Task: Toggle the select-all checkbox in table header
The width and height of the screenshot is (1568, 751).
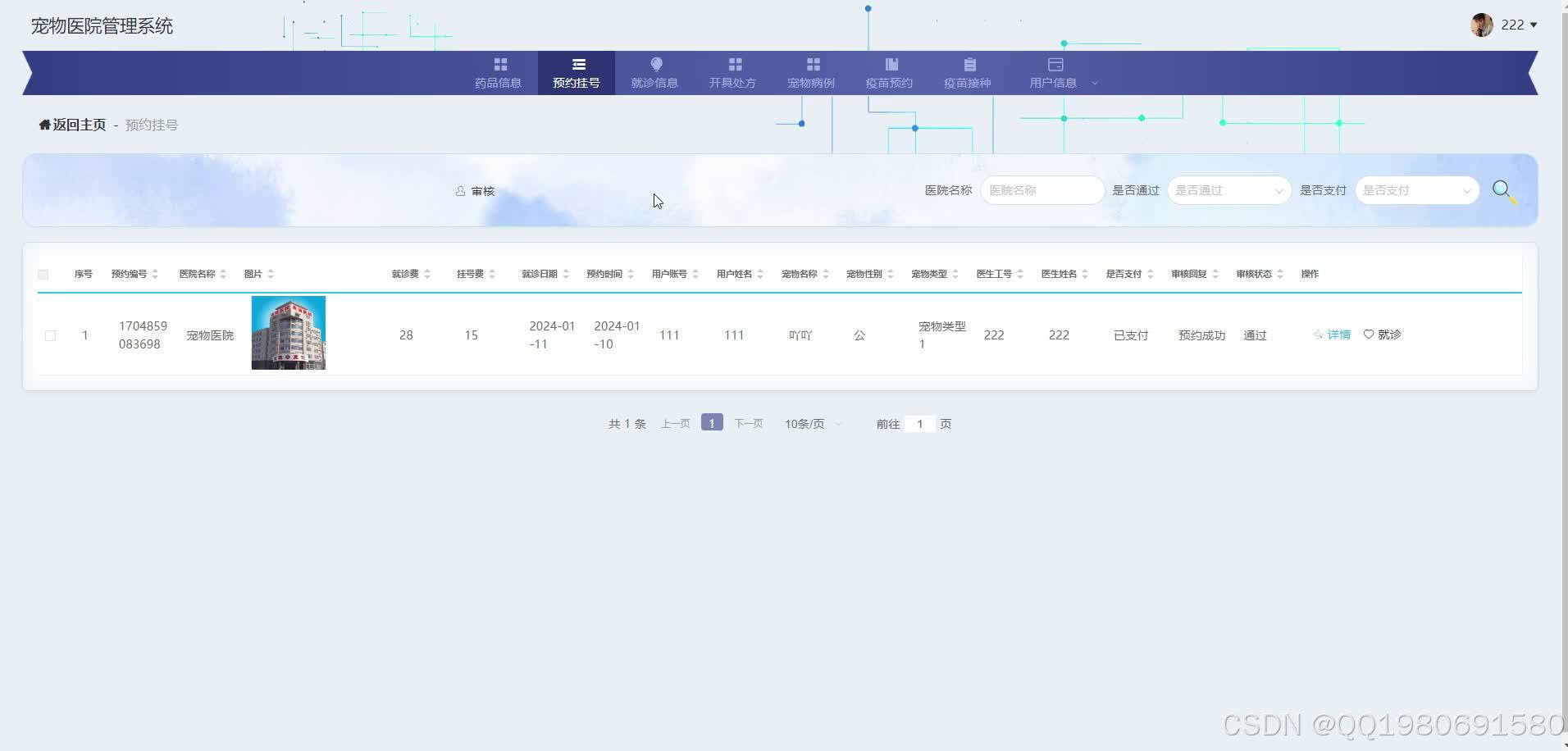Action: tap(43, 274)
